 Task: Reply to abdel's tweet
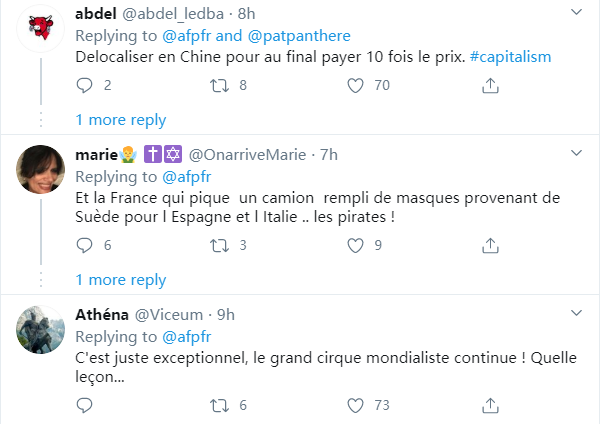pos(83,86)
